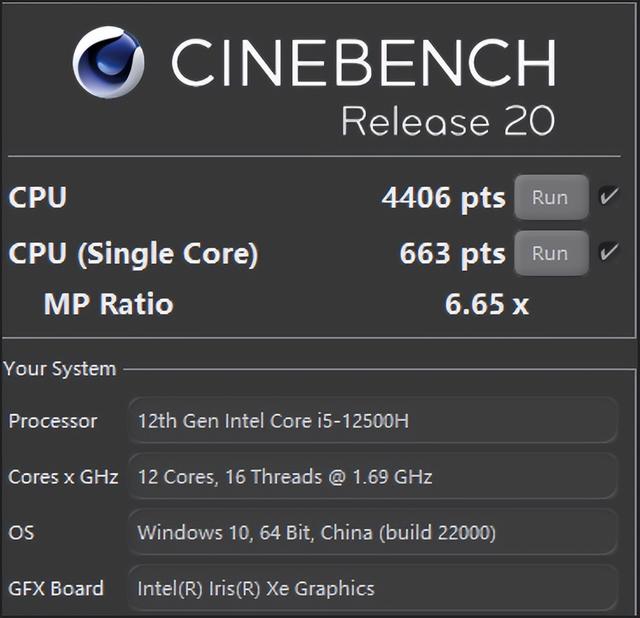This screenshot has height=618, width=640.
Task: Select the MP Ratio 6.65 x value
Action: point(487,304)
